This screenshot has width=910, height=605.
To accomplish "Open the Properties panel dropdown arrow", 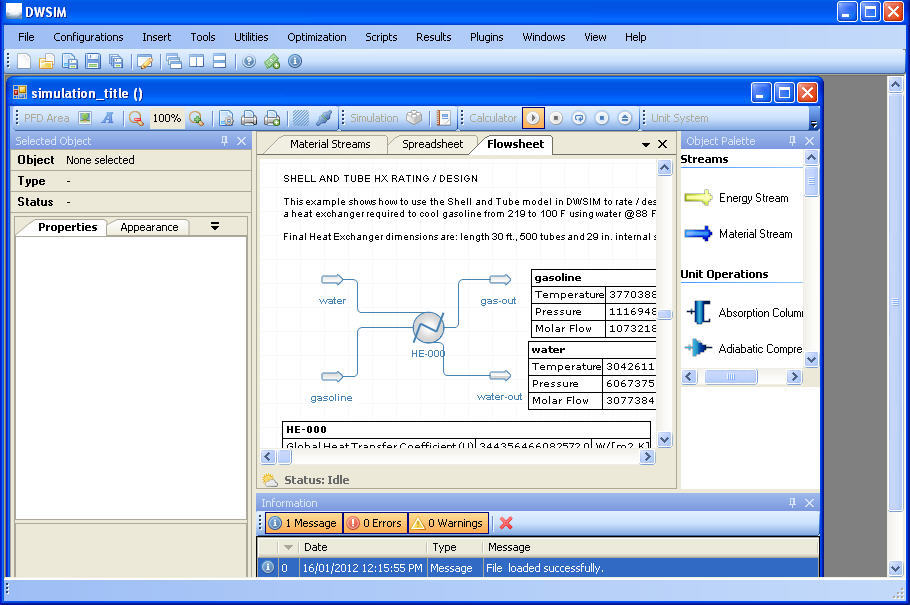I will click(215, 226).
